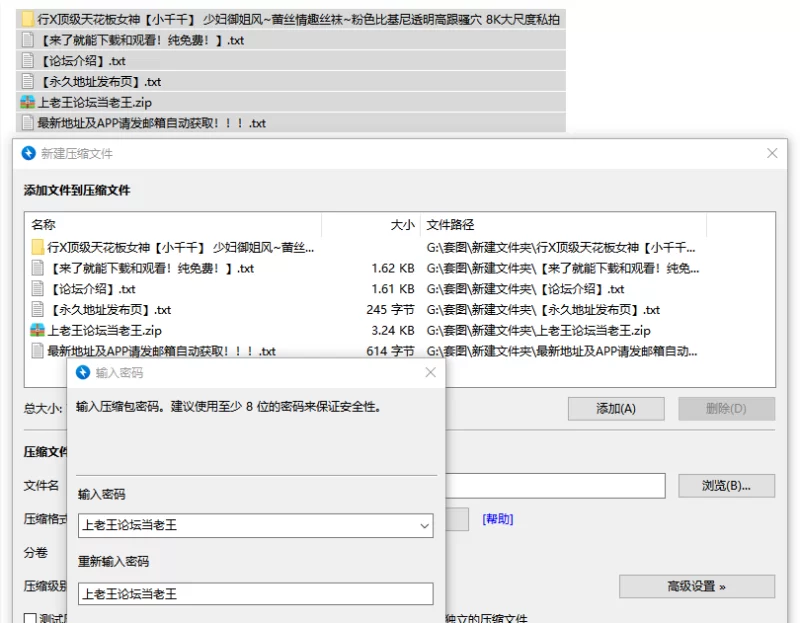Click the 最新地址及APP txt icon in top list
The width and height of the screenshot is (800, 623).
[28, 122]
